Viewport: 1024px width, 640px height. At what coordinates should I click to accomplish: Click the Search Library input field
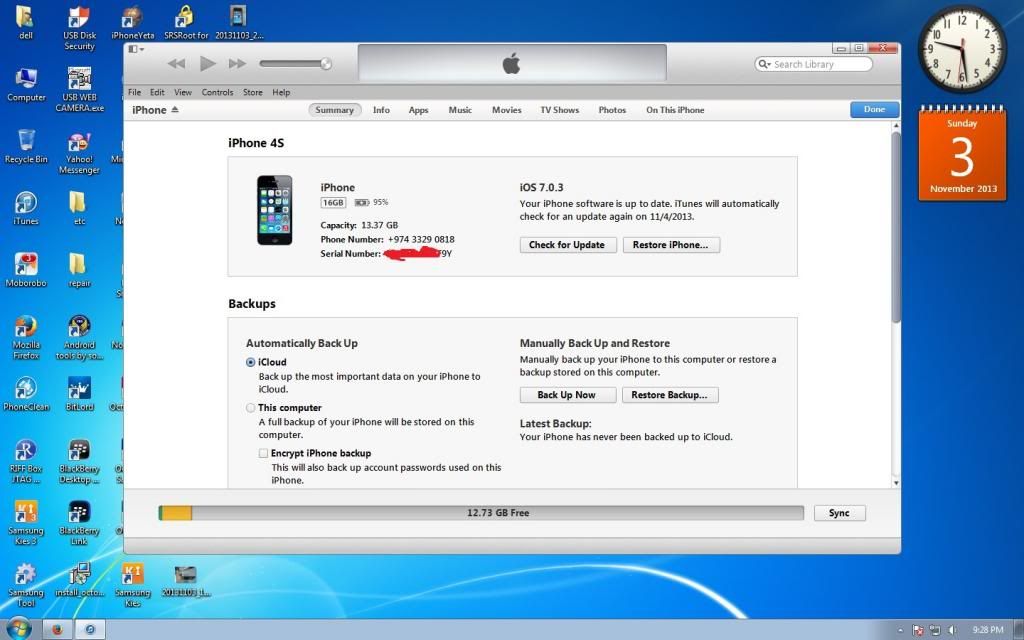(818, 64)
